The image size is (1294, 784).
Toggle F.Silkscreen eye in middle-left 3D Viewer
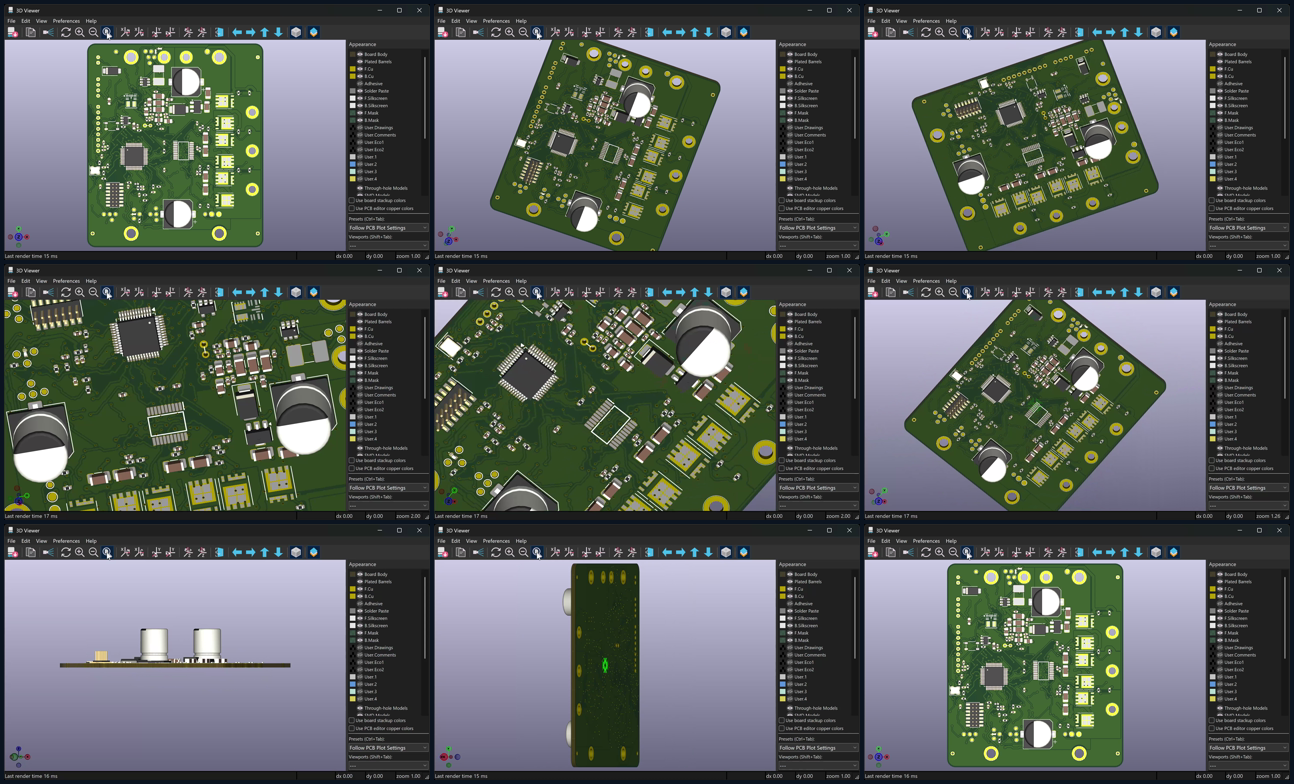pyautogui.click(x=360, y=358)
